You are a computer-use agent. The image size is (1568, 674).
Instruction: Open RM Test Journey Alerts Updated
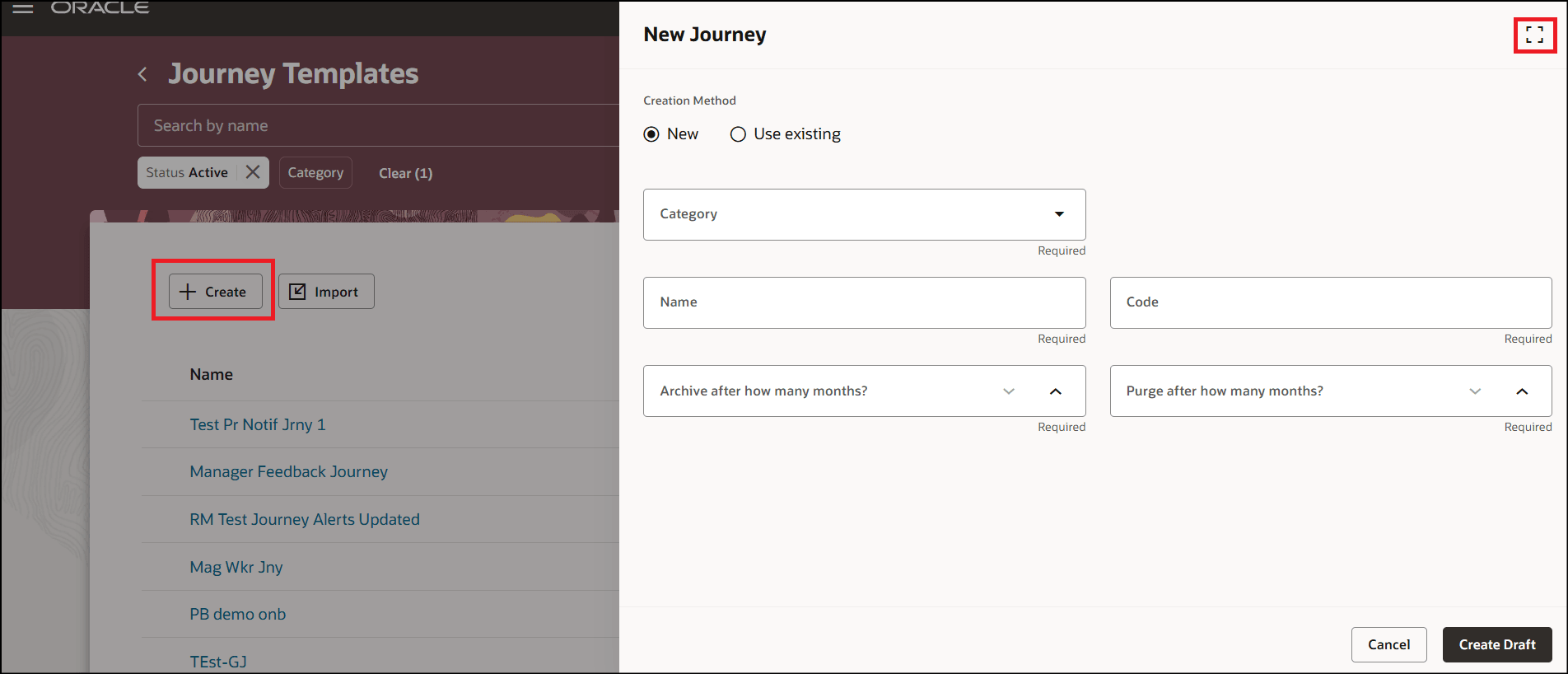click(305, 519)
